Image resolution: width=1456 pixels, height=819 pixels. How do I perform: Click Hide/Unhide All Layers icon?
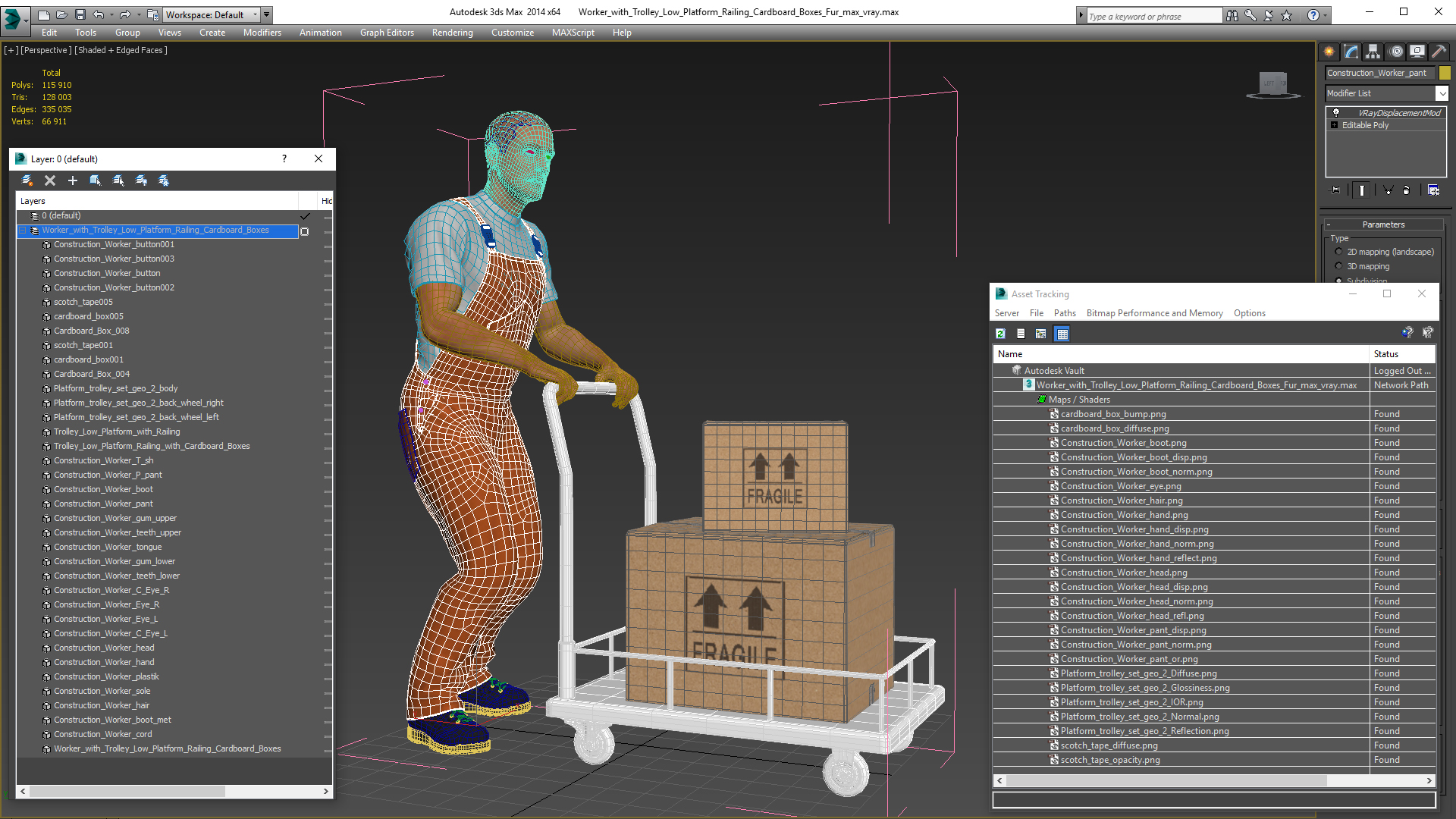[141, 180]
